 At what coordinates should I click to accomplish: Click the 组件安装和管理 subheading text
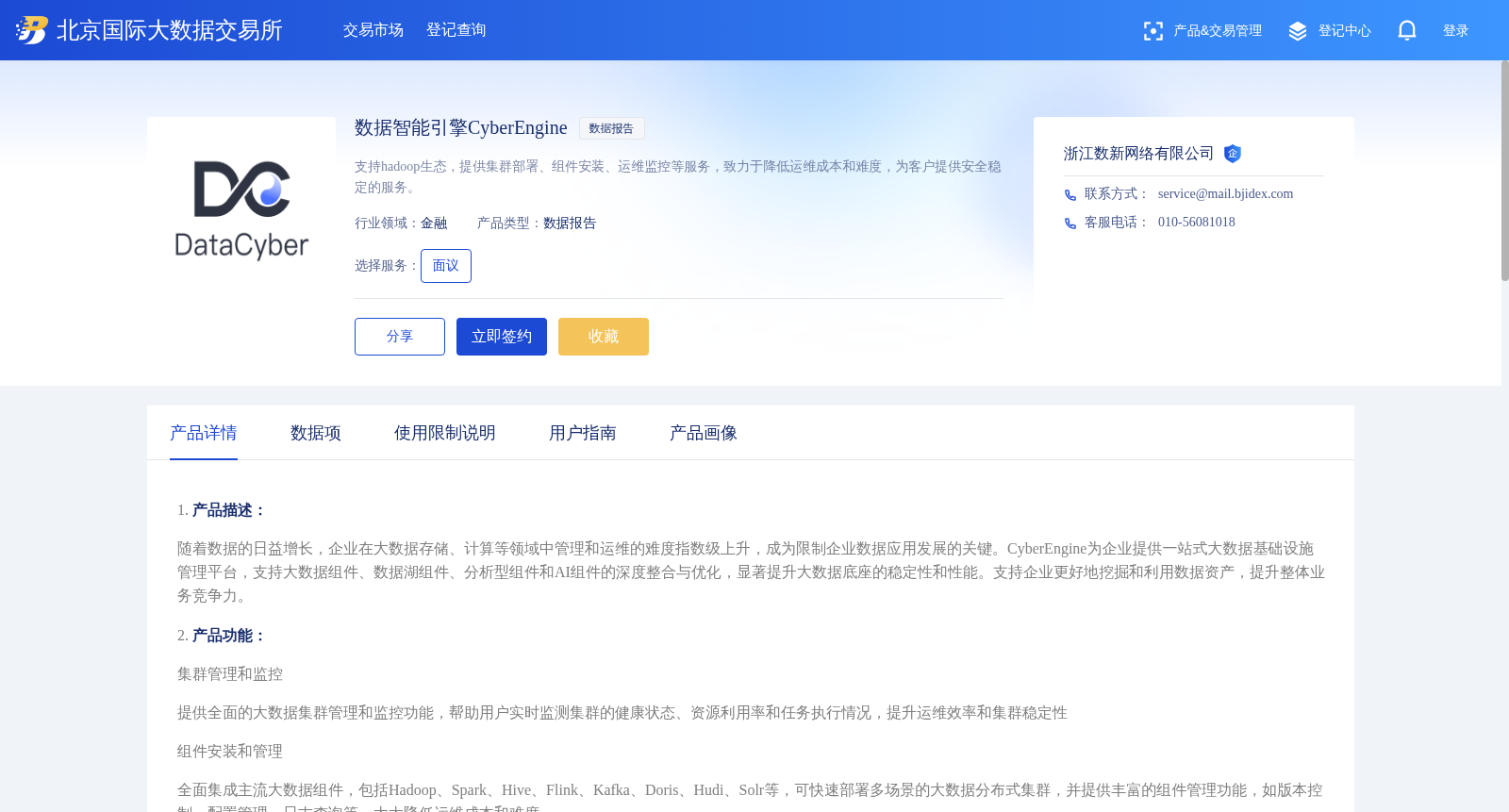point(230,752)
